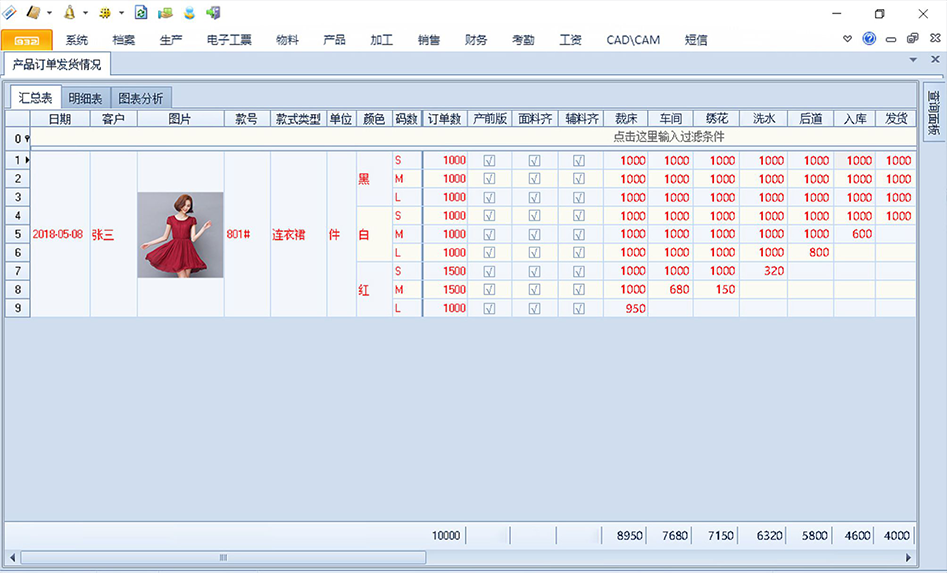This screenshot has height=573, width=947.
Task: Click the blue user icon in toolbar
Action: tap(189, 12)
